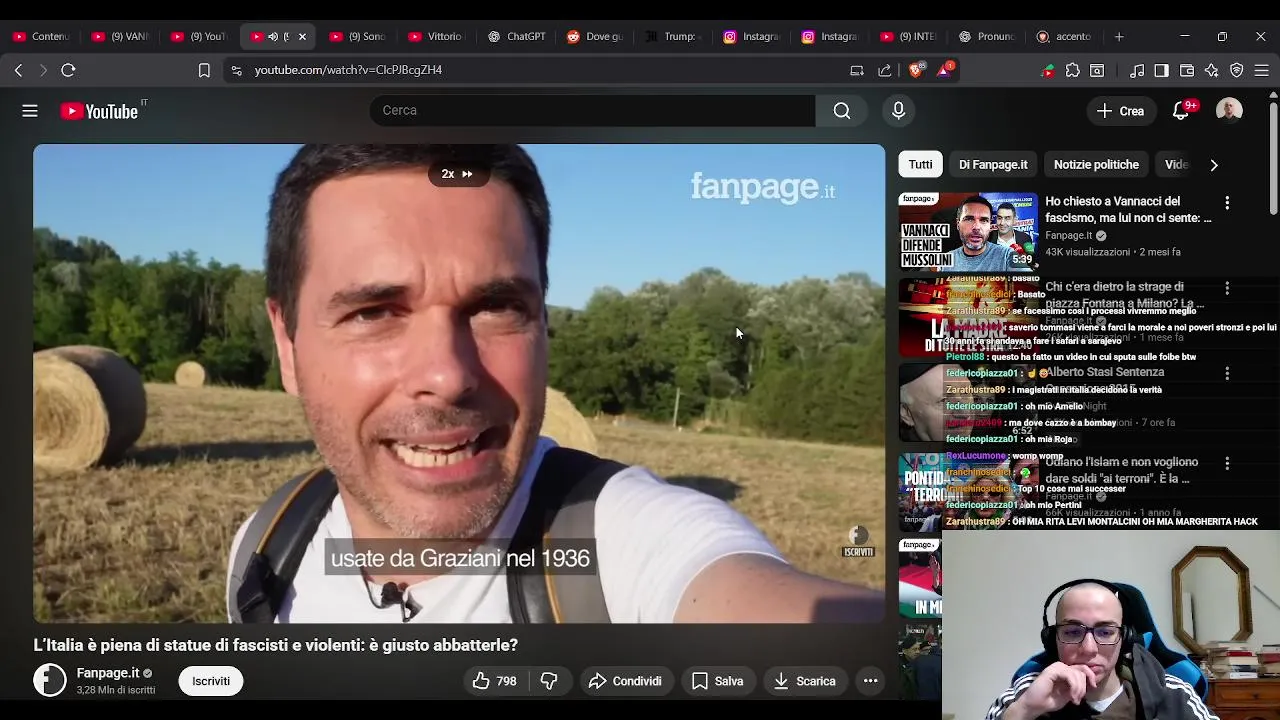Open the Vannacci difende Mussolini thumbnail
Screen dimensions: 1280x720
(968, 232)
